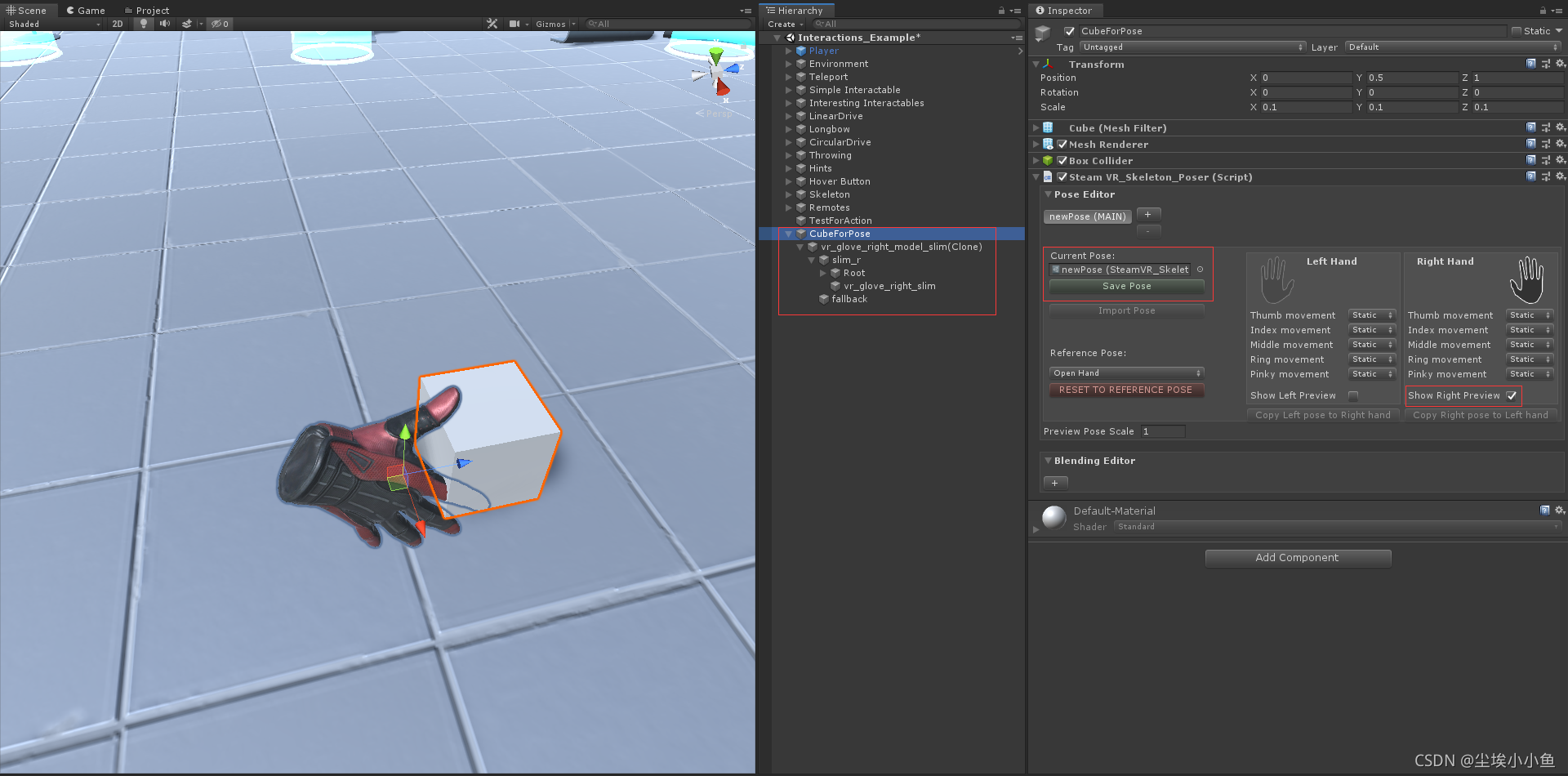Toggle CubeForPose active checkbox
This screenshot has height=776, width=1568.
1070,31
